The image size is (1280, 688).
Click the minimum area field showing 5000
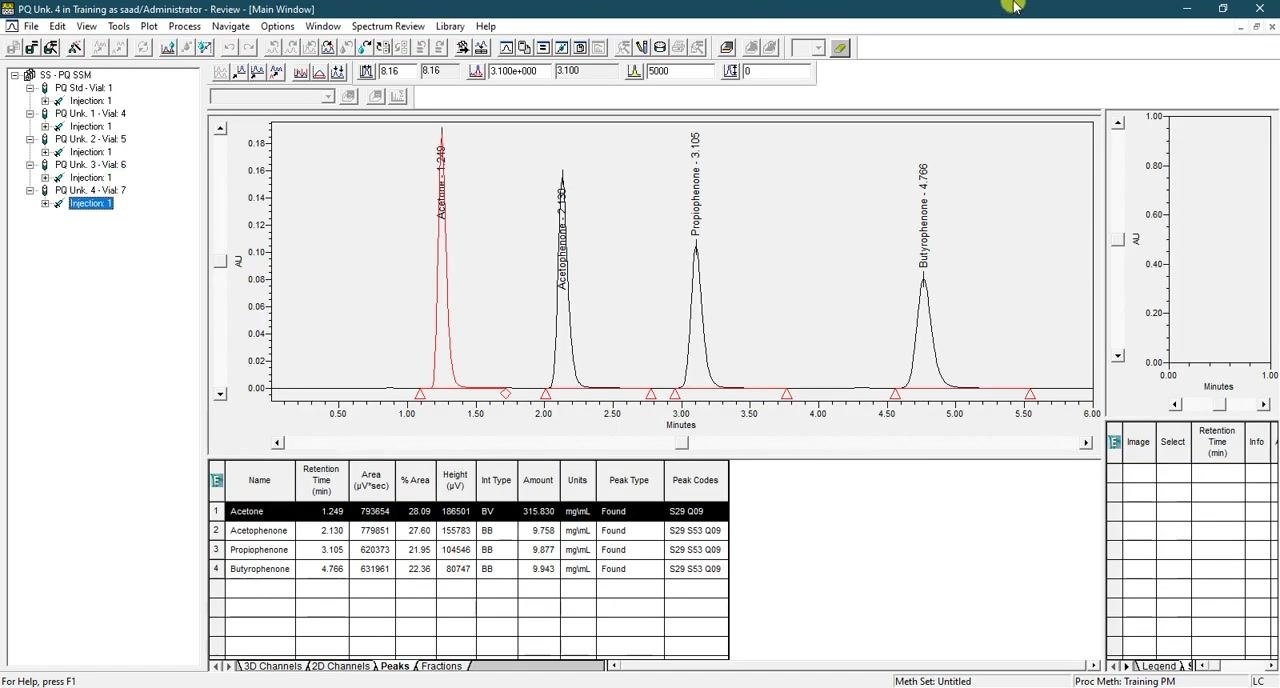click(x=680, y=71)
